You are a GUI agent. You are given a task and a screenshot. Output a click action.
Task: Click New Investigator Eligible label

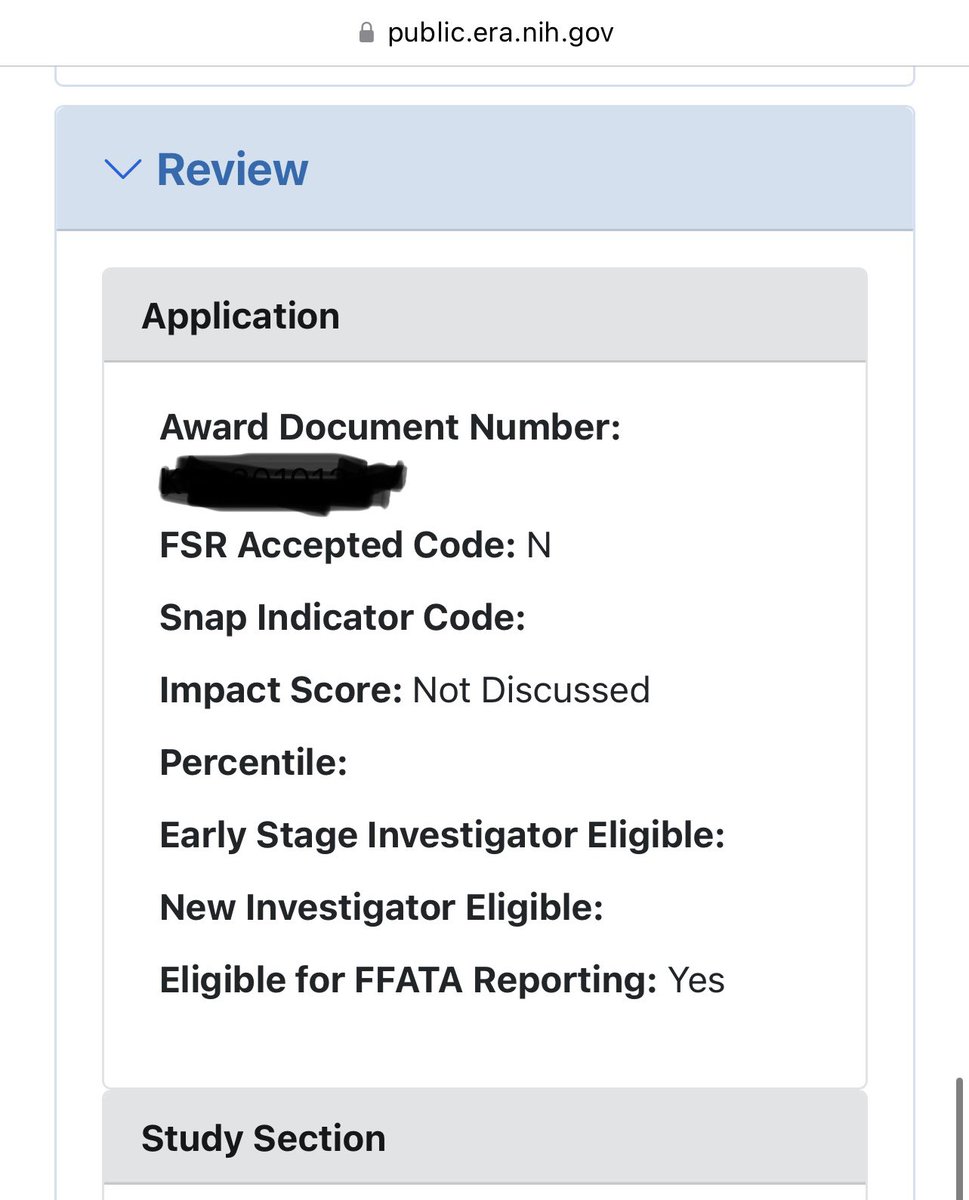coord(382,908)
